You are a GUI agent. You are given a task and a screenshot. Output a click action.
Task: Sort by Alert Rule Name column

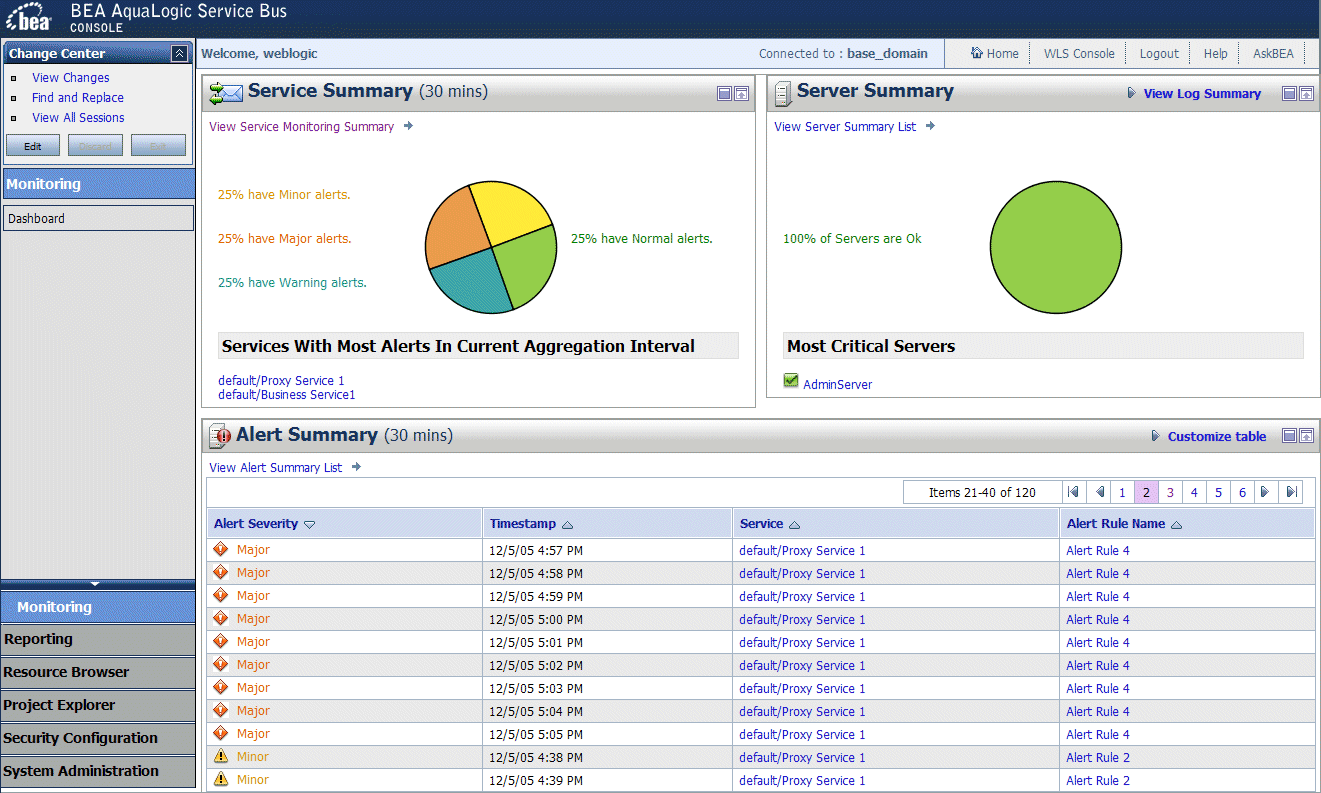1176,525
